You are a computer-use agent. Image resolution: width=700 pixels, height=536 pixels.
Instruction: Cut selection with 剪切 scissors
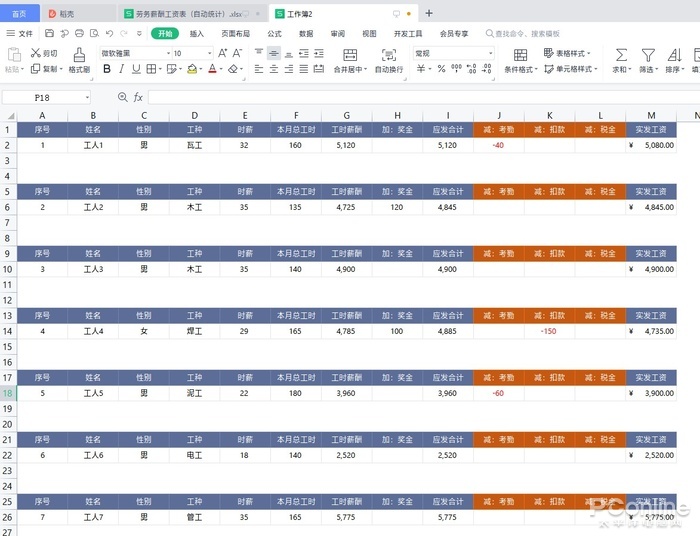44,53
